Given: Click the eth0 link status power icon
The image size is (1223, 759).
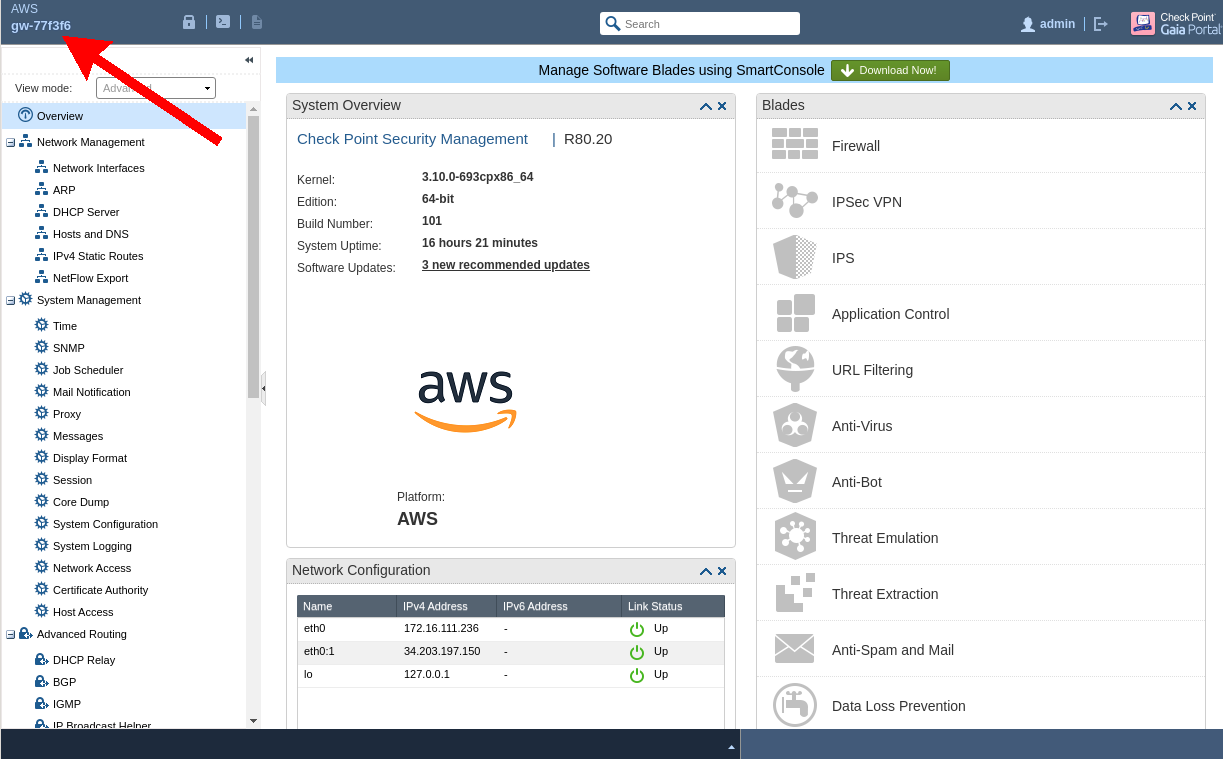Looking at the screenshot, I should coord(637,629).
